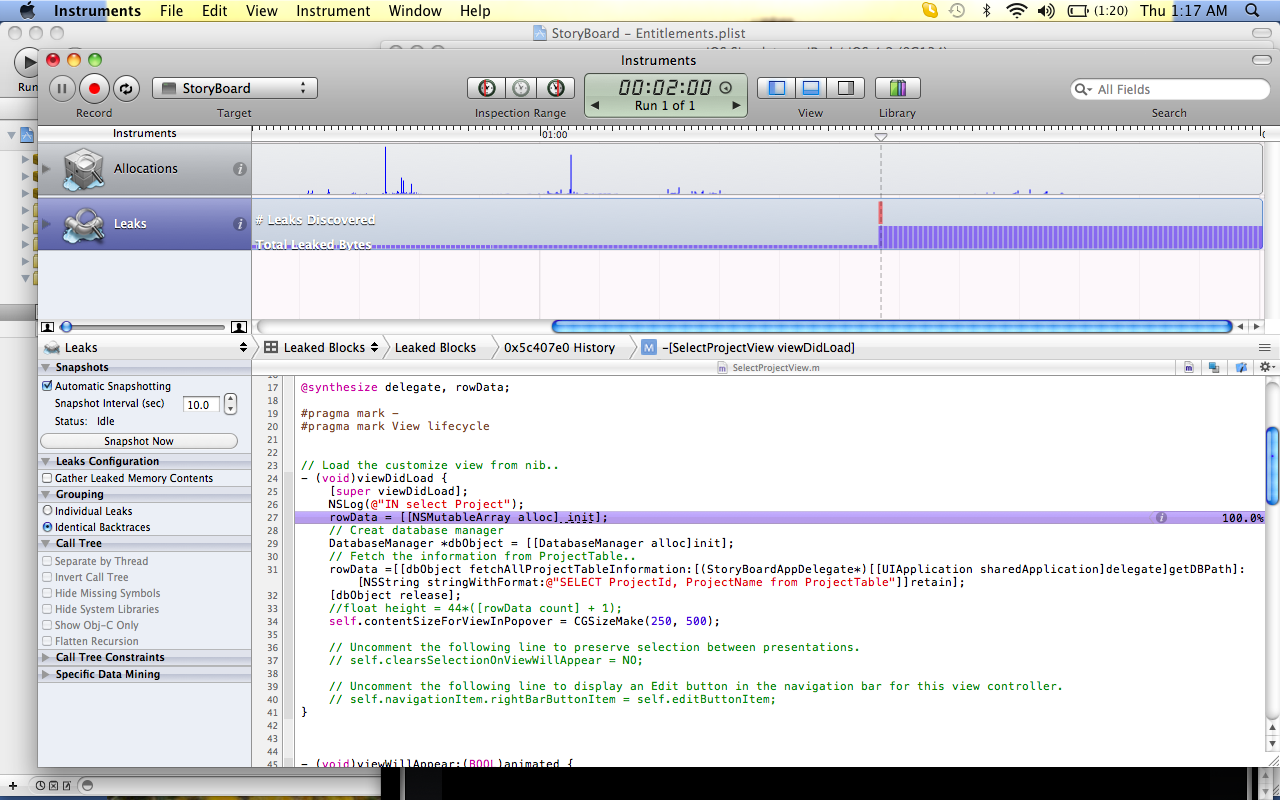Click the Snapshot Now button
This screenshot has width=1280, height=800.
[x=139, y=441]
